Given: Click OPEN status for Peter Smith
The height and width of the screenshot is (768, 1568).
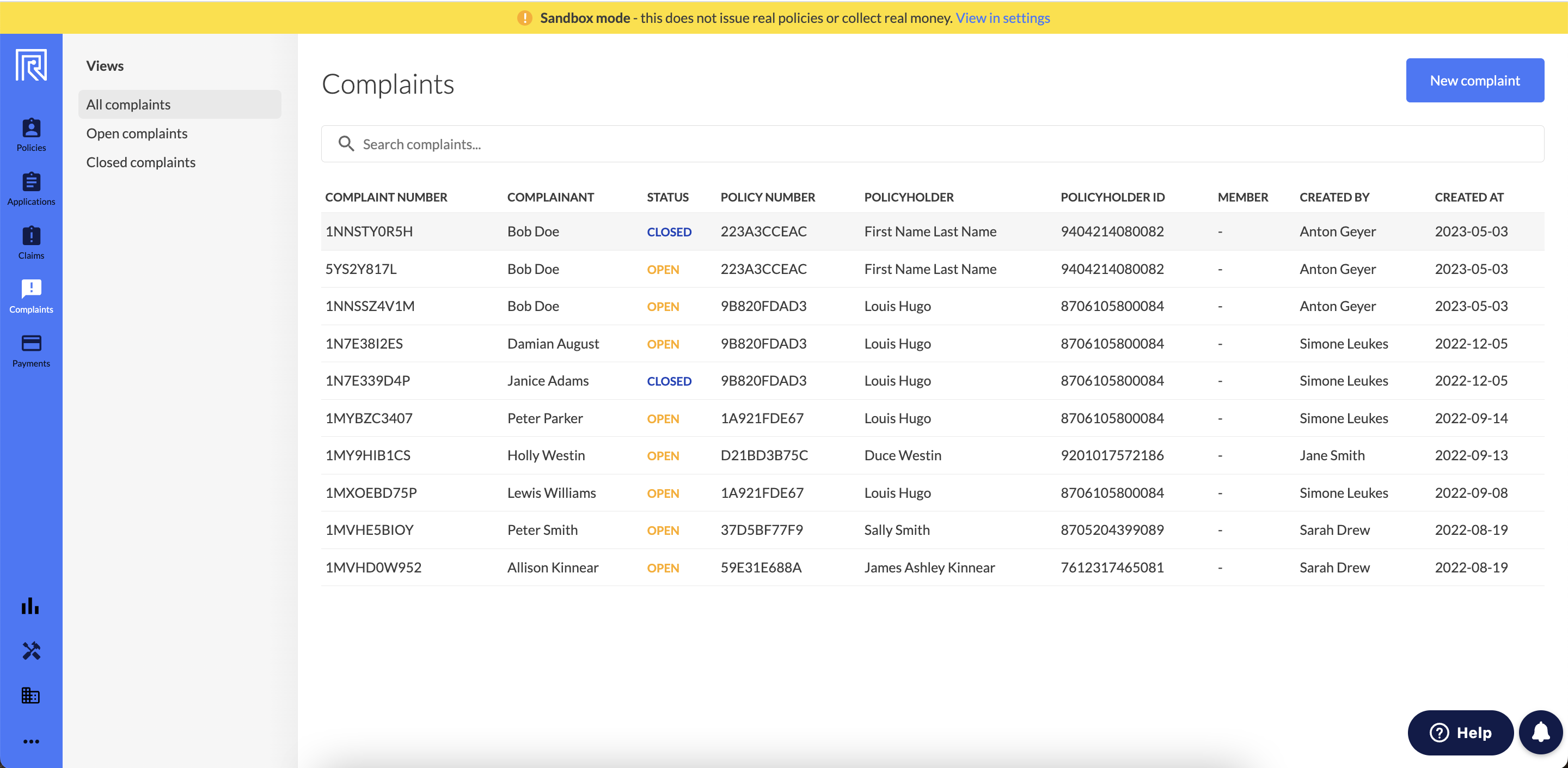Looking at the screenshot, I should coord(663,531).
